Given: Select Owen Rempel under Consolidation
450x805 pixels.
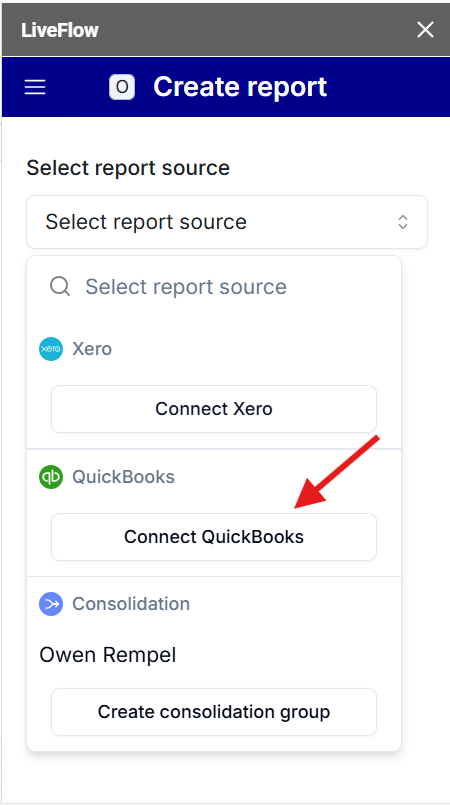Looking at the screenshot, I should coord(108,655).
